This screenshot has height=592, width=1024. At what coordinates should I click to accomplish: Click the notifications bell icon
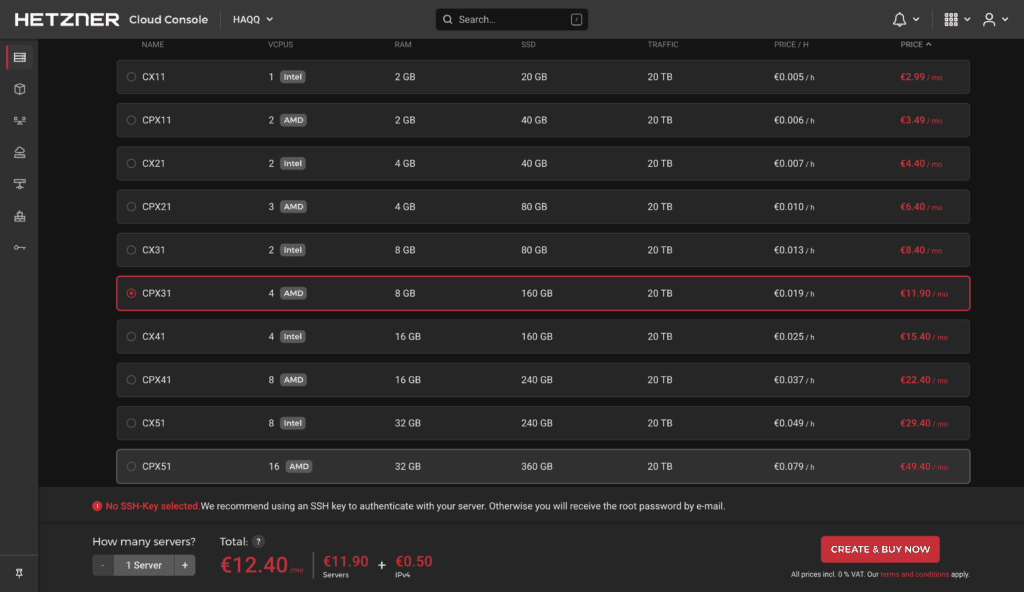point(899,19)
